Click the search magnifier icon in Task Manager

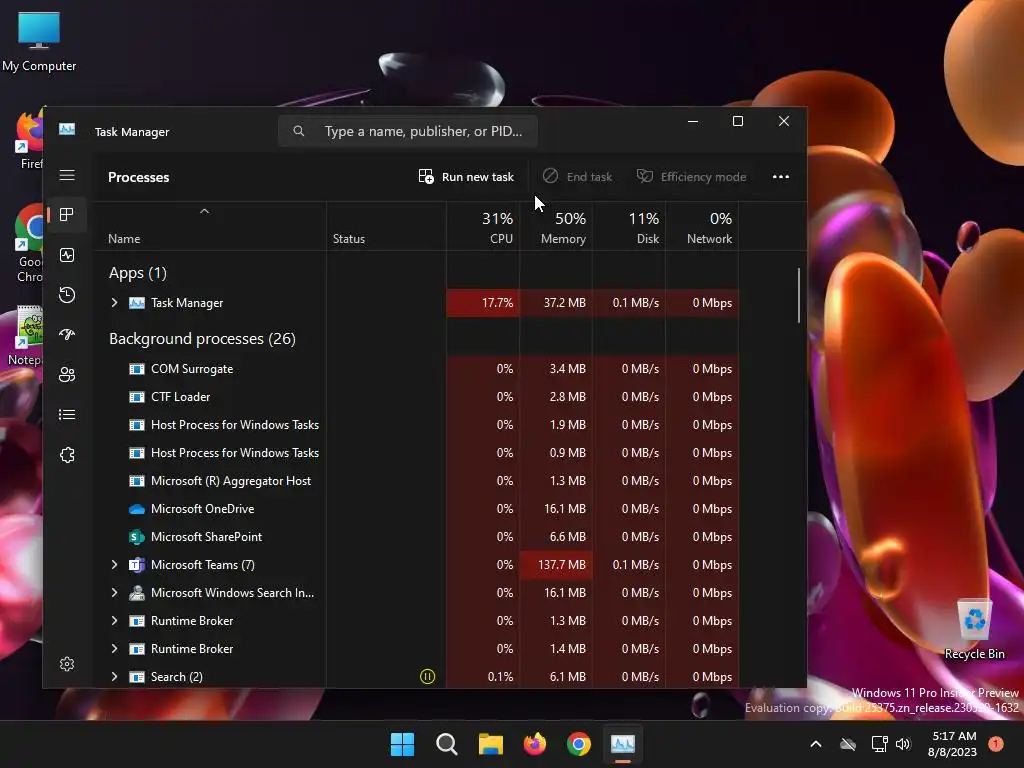click(x=298, y=131)
